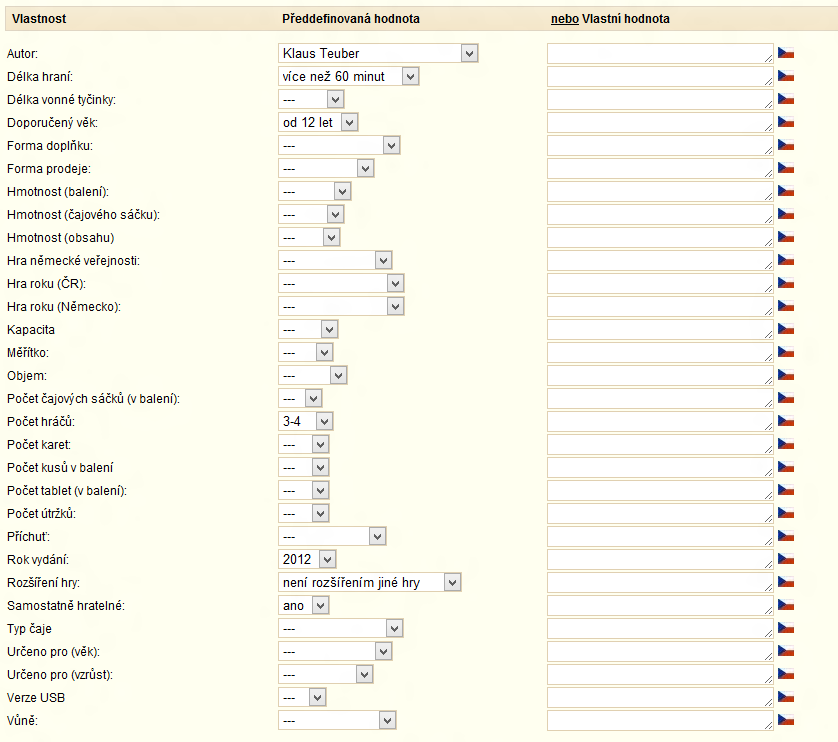Expand the Kapacita dropdown

308,329
